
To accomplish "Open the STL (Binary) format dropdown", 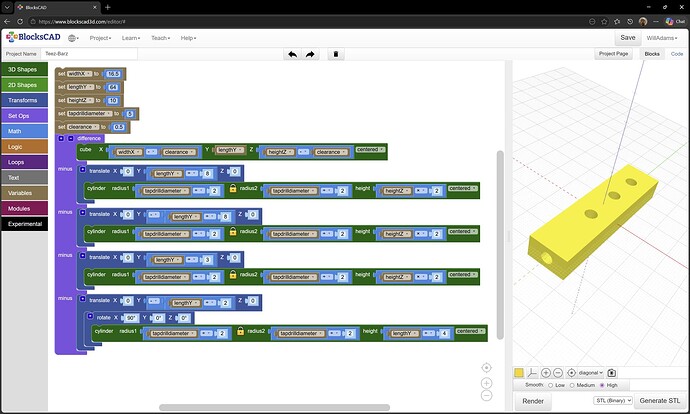I will (x=613, y=400).
